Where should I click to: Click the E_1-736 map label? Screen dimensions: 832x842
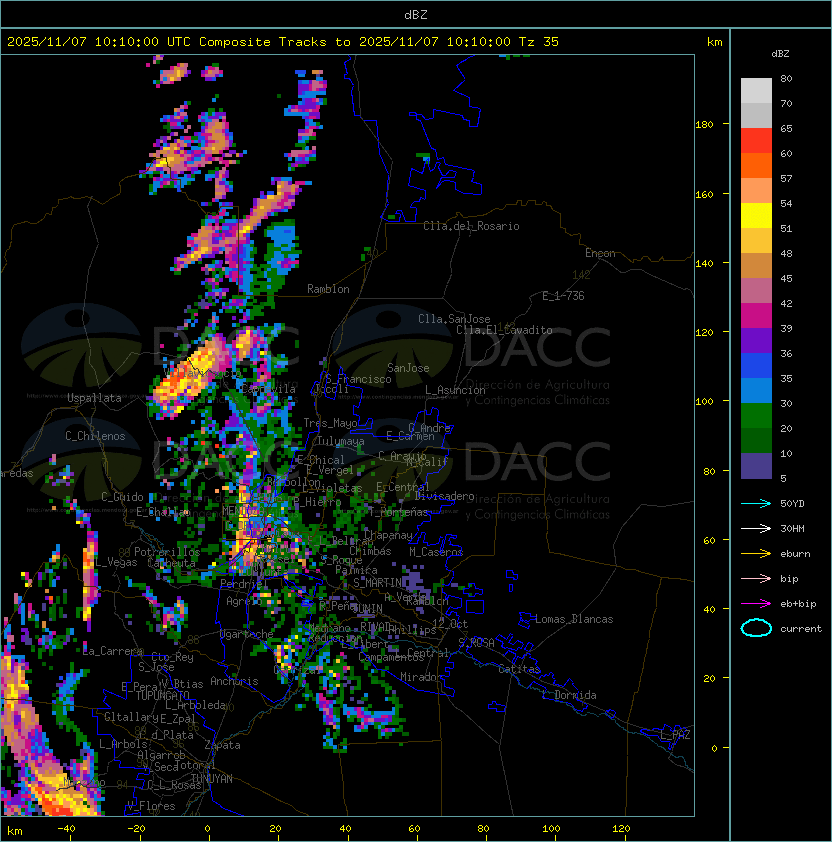(563, 296)
